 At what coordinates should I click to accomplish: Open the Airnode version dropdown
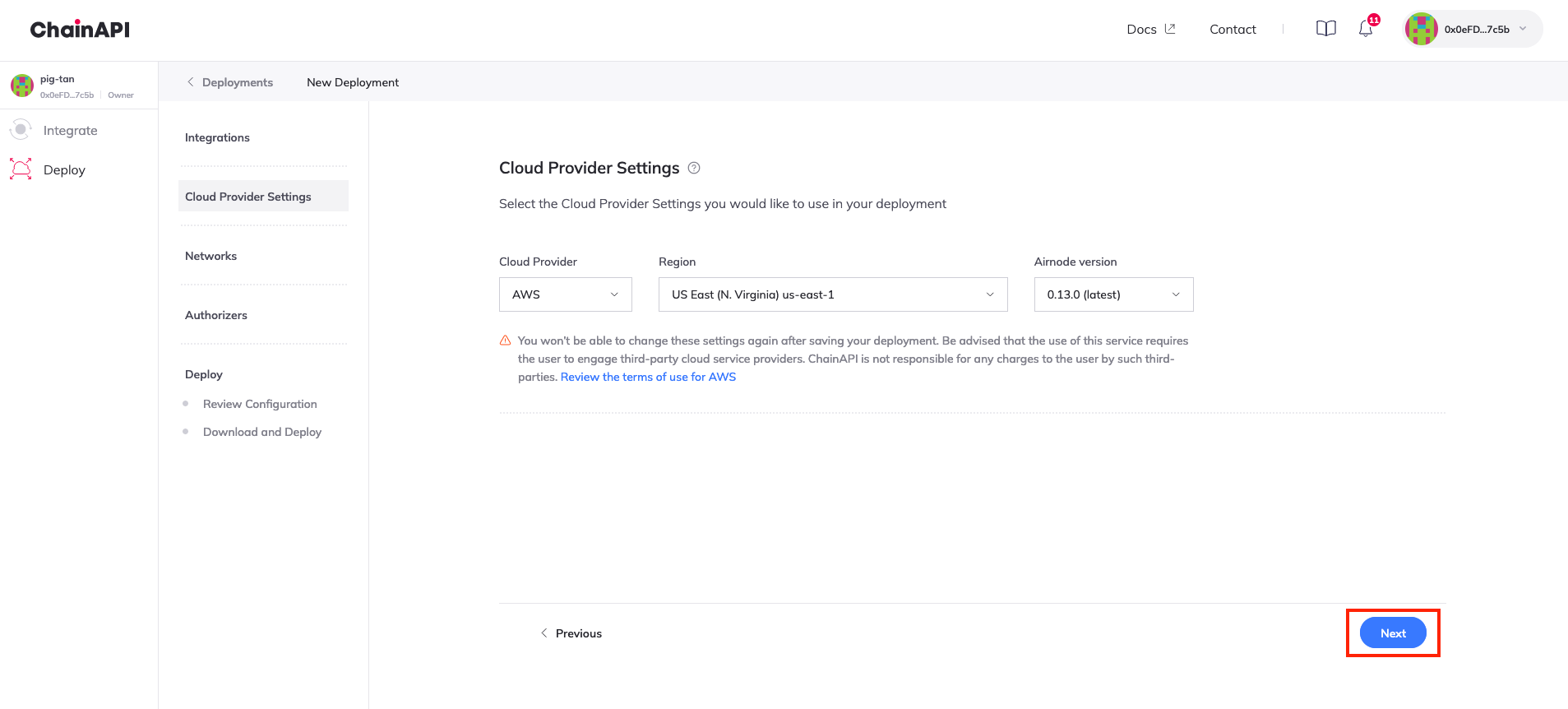1112,294
